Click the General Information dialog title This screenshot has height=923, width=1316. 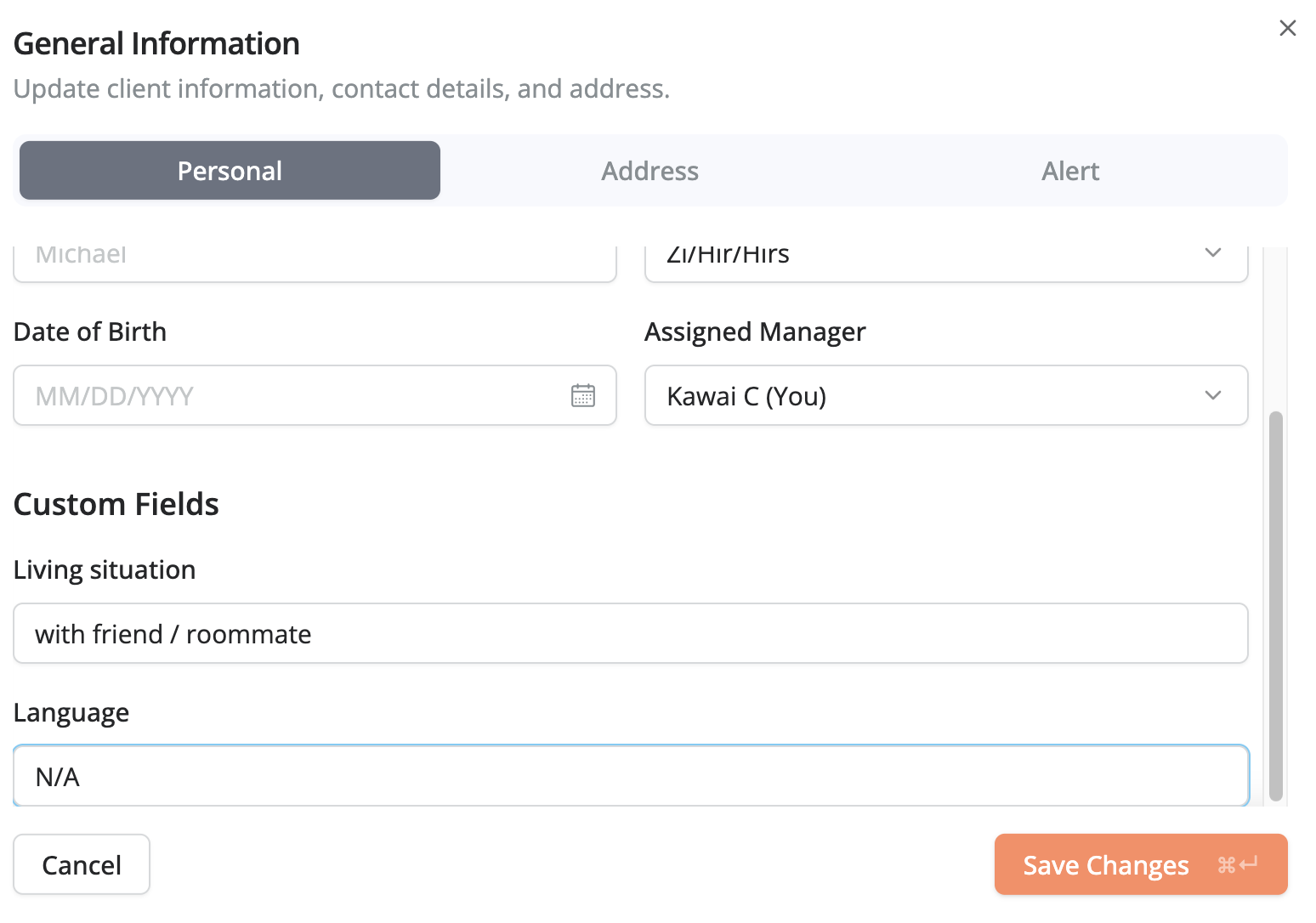[156, 42]
